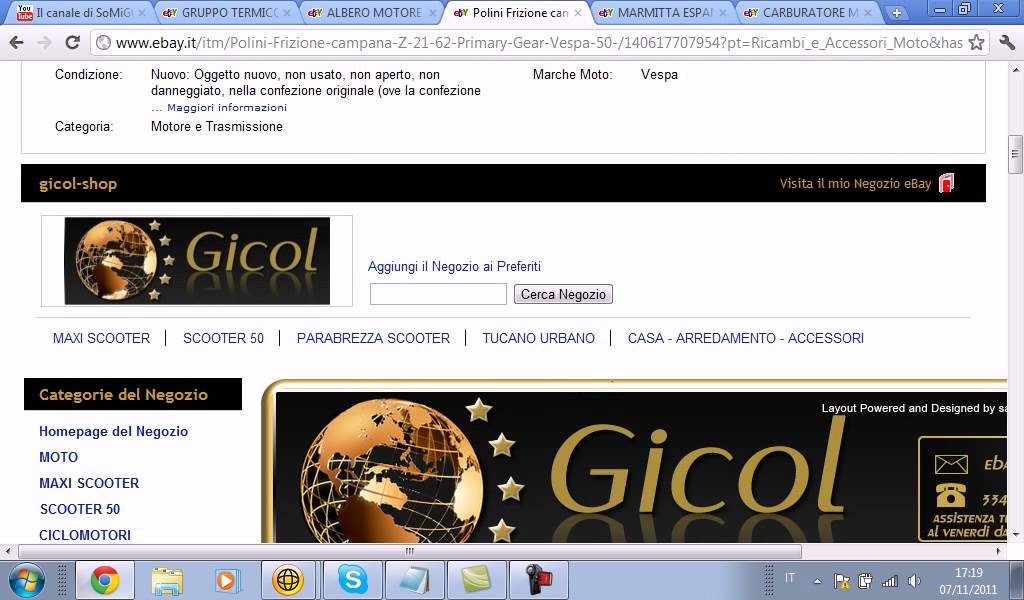Open Google Chrome from the taskbar
This screenshot has width=1024, height=600.
(x=104, y=580)
